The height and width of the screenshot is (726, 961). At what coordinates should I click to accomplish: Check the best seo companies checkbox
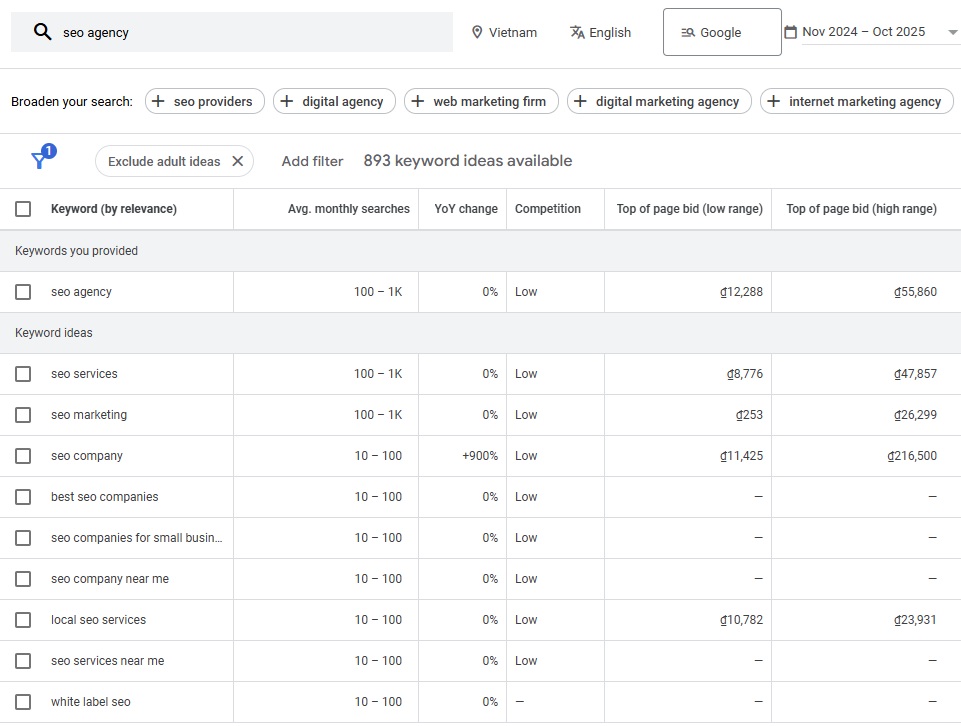pos(23,497)
